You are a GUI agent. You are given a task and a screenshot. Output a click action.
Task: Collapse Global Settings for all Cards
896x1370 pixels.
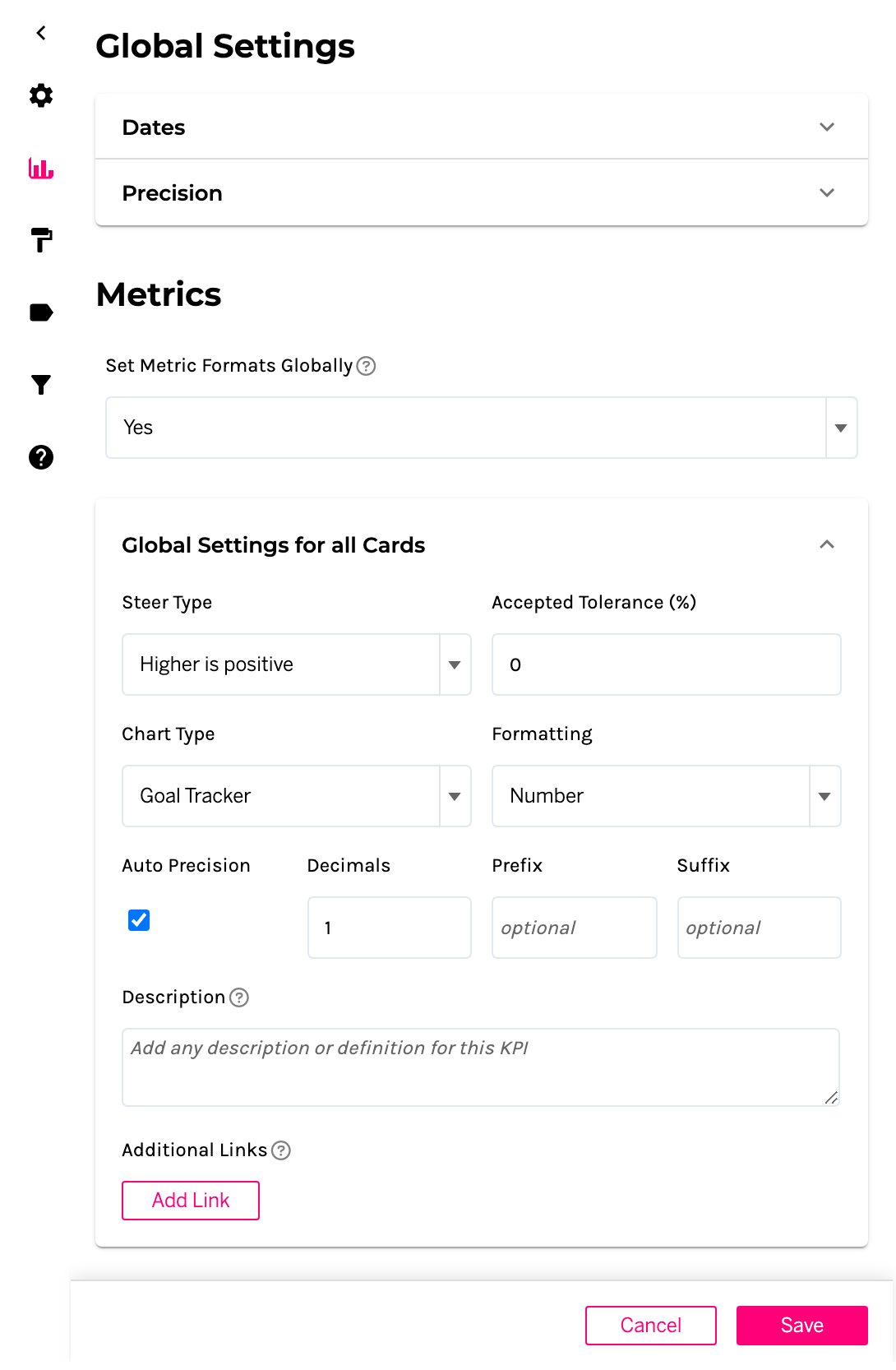[x=827, y=544]
